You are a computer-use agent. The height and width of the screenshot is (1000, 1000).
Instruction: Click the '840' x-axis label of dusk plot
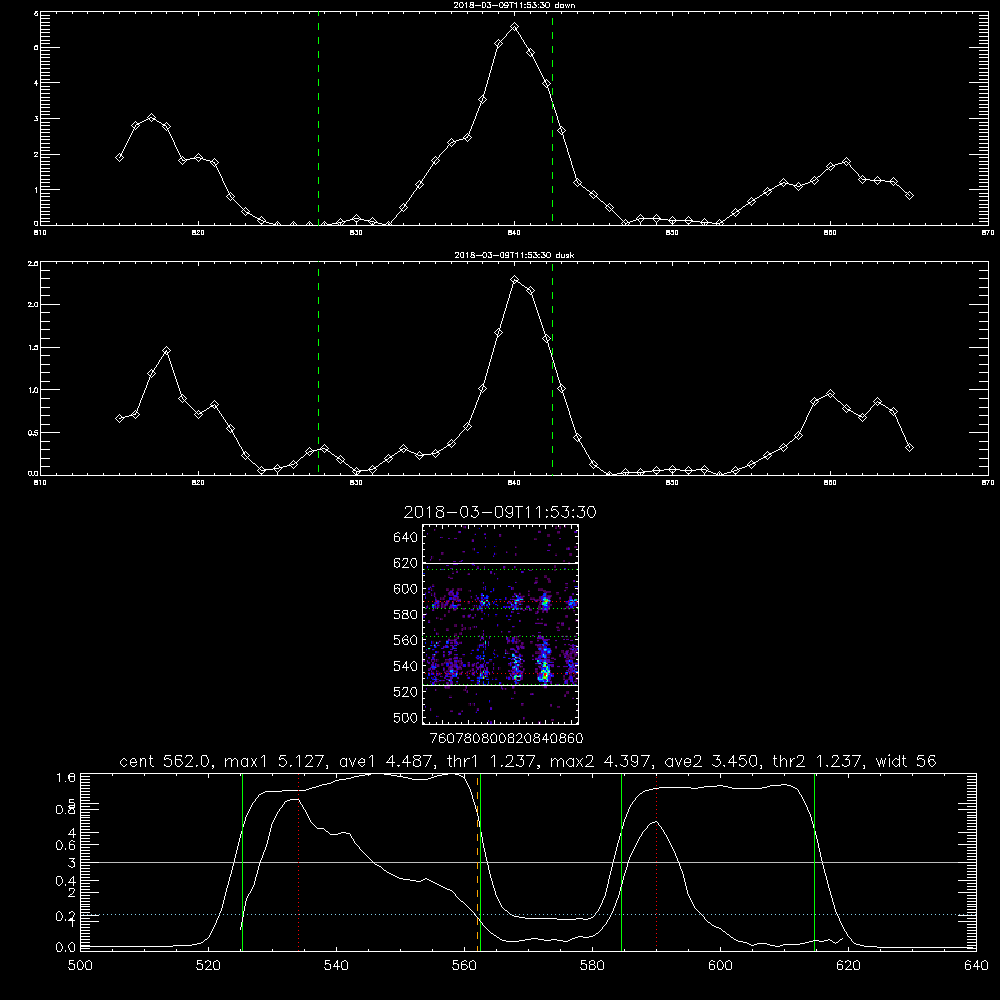click(x=515, y=483)
